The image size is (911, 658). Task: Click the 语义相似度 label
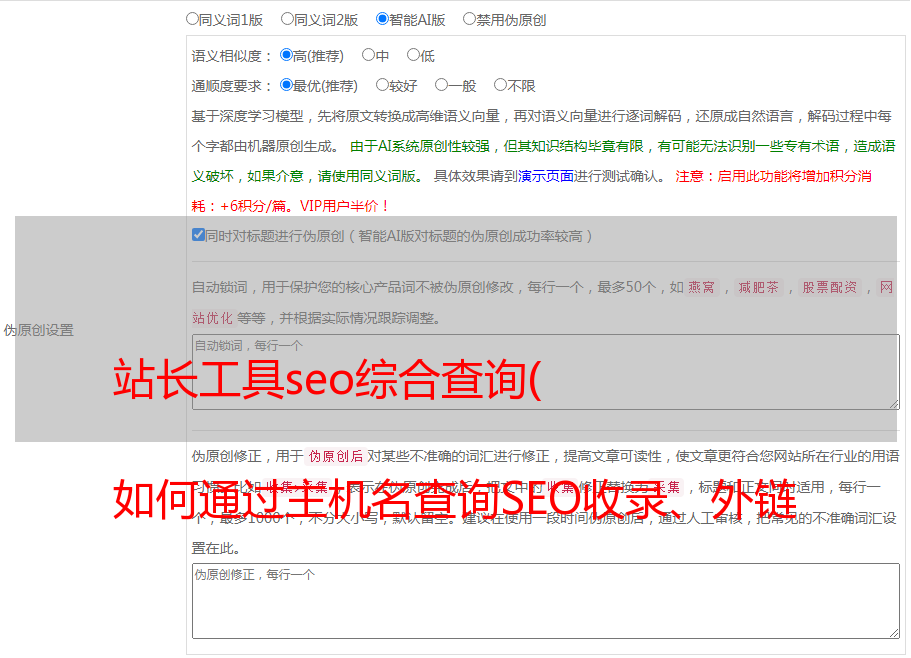click(231, 56)
